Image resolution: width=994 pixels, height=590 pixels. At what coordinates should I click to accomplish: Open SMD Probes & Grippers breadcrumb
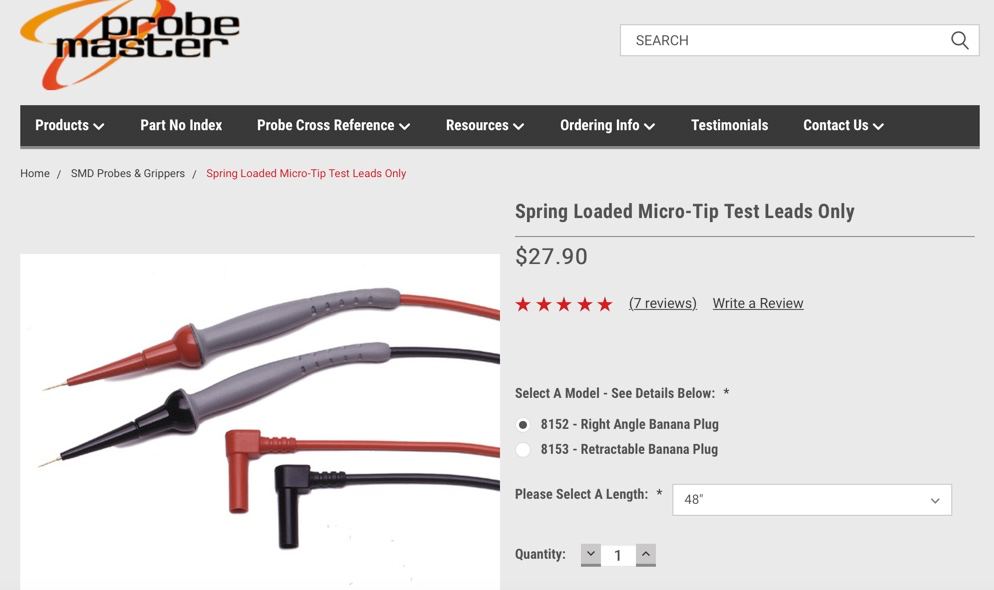[128, 174]
